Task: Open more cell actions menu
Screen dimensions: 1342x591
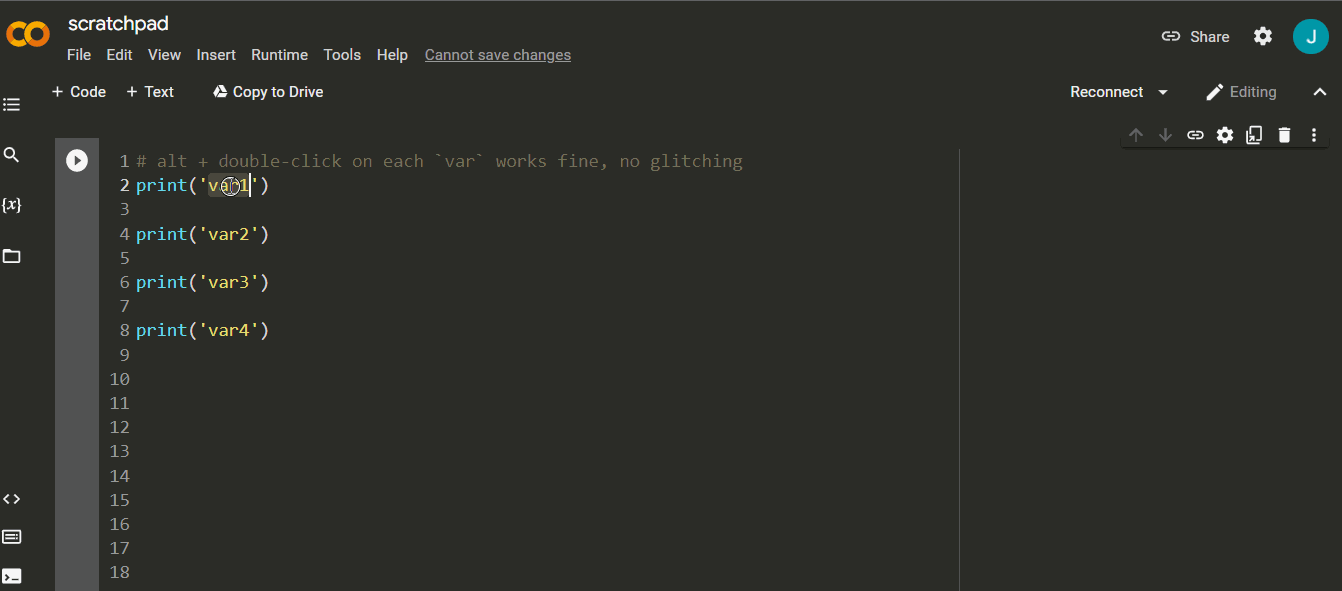Action: point(1313,134)
